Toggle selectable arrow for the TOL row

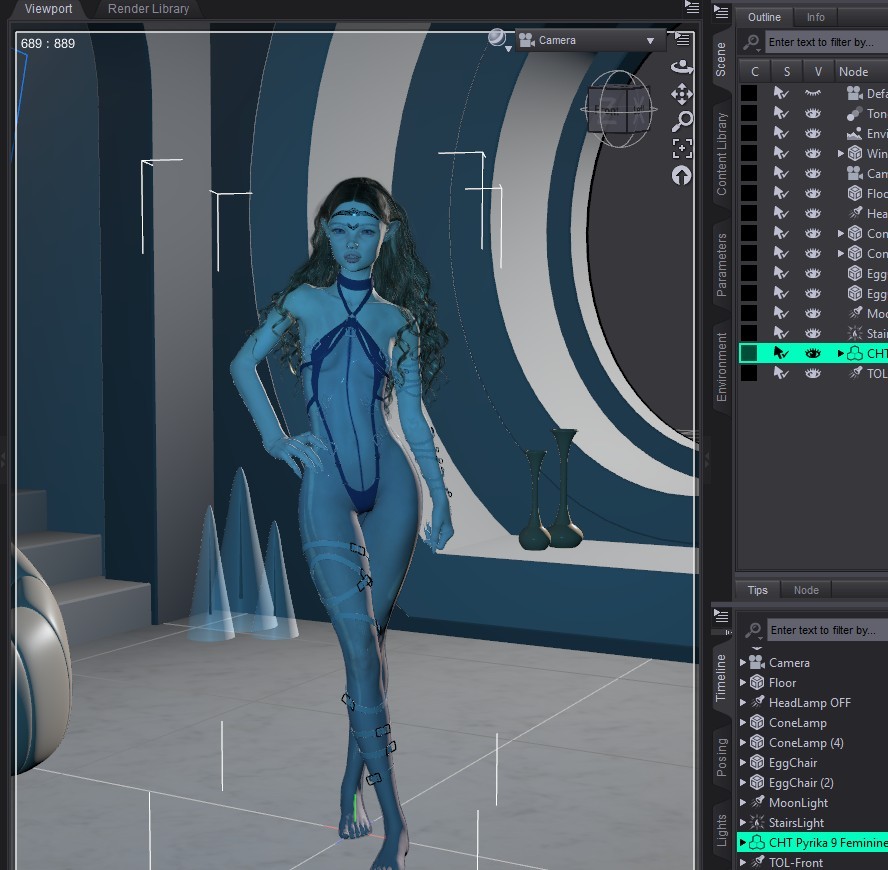782,373
